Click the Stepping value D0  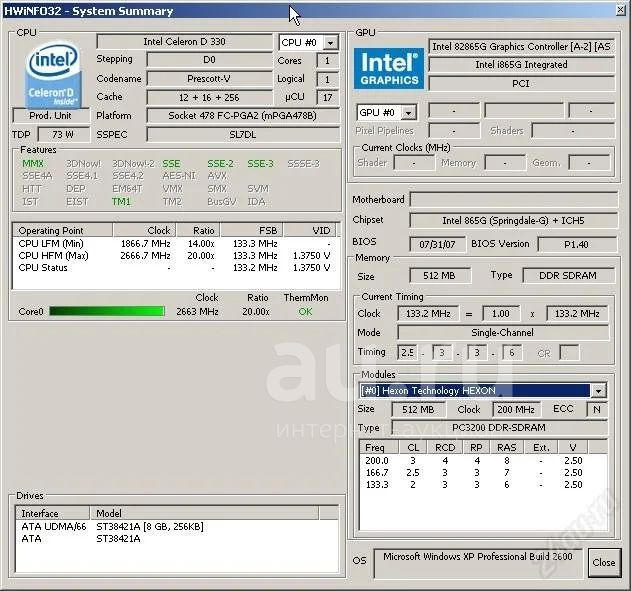click(209, 60)
